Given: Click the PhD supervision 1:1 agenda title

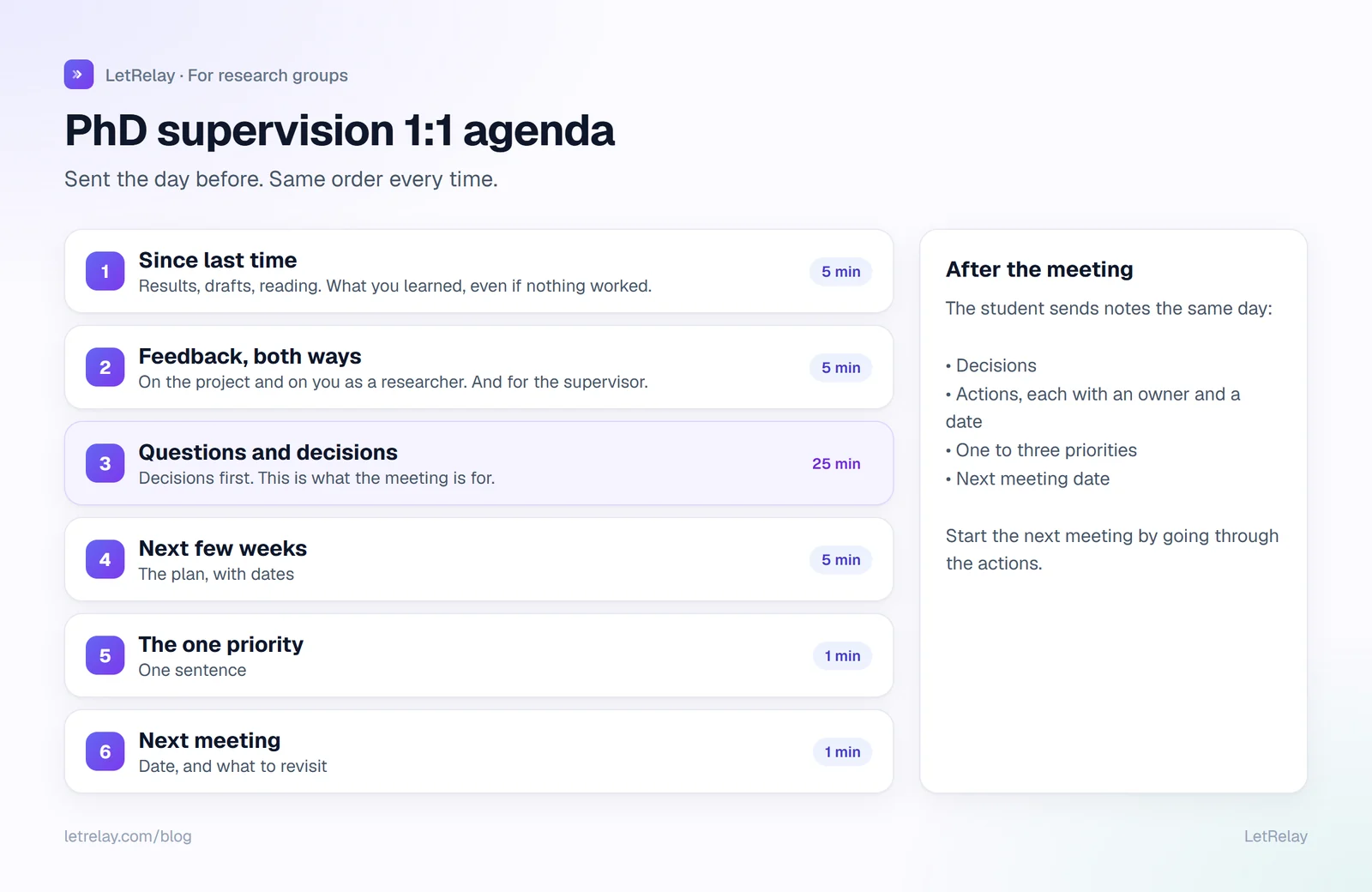Looking at the screenshot, I should pyautogui.click(x=340, y=130).
